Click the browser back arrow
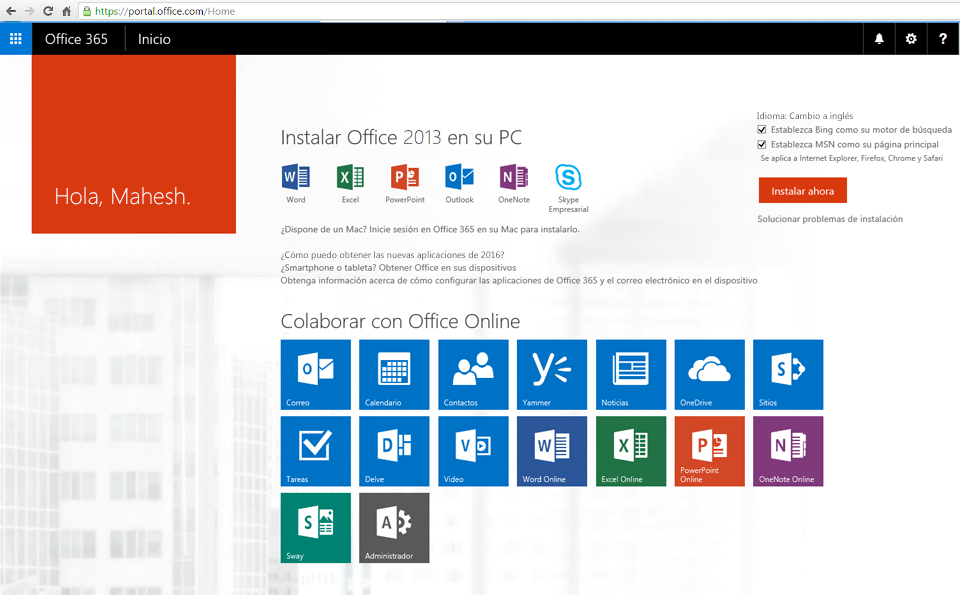The height and width of the screenshot is (595, 960). click(11, 11)
